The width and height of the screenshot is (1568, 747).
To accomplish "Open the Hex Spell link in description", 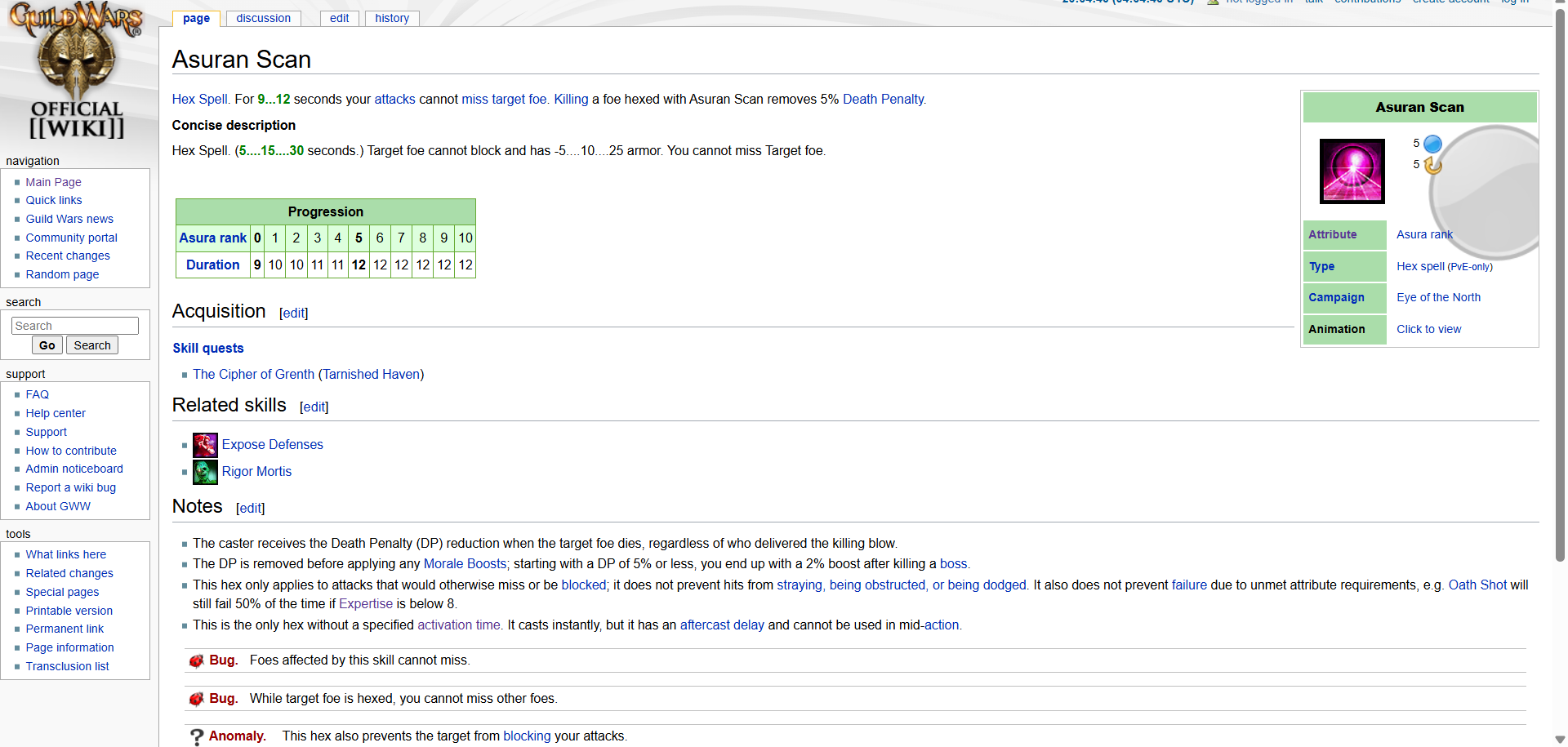I will click(x=200, y=99).
